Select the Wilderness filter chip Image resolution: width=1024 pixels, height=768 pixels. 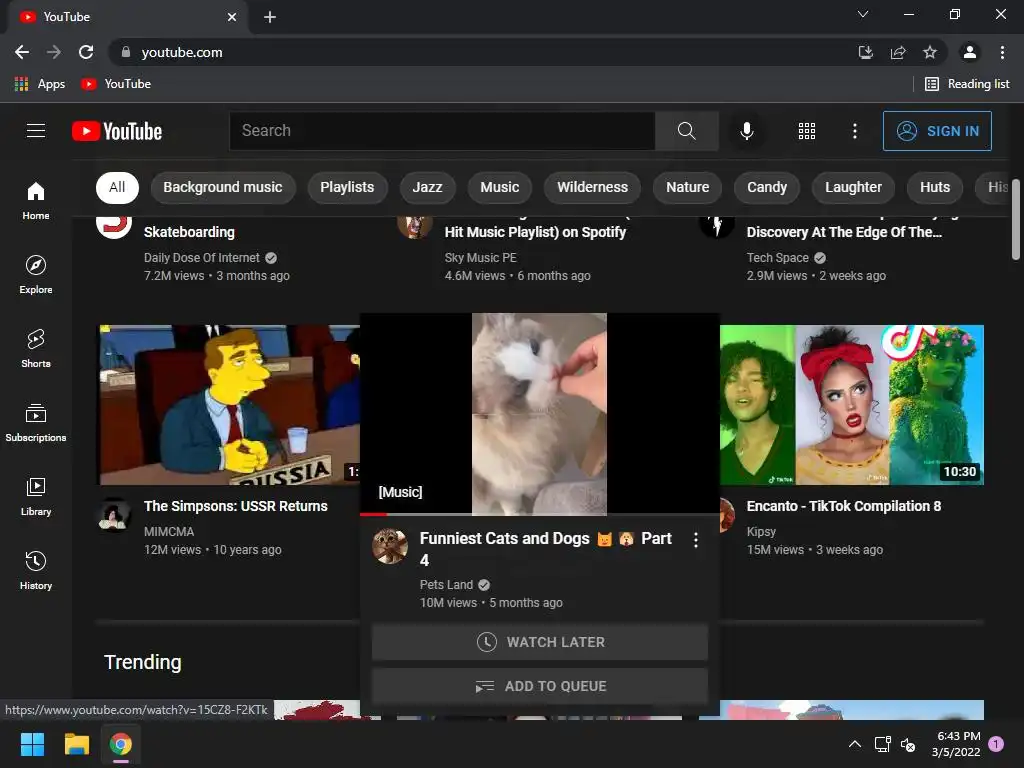click(592, 187)
